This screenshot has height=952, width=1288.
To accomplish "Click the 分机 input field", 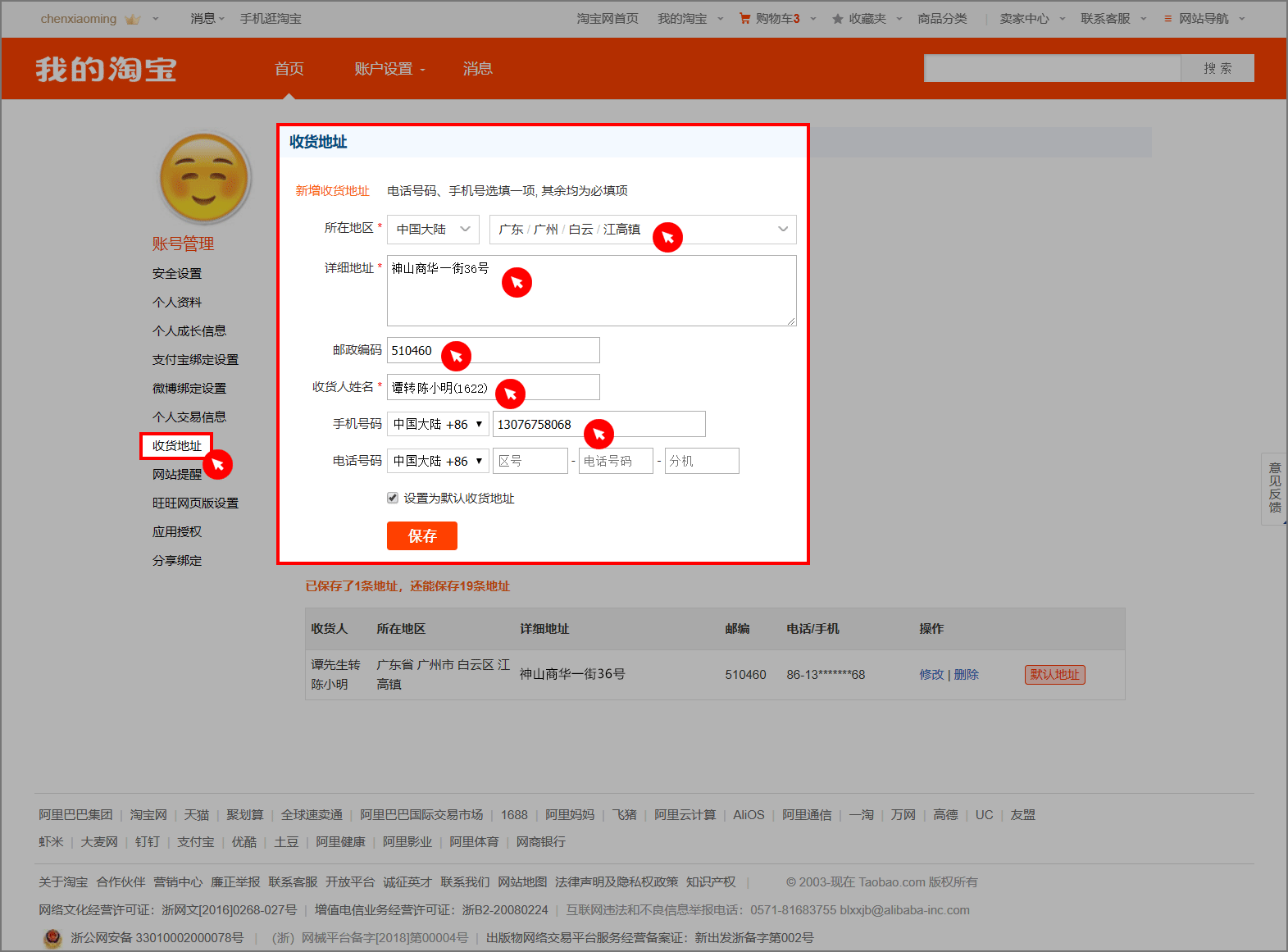I will 702,461.
